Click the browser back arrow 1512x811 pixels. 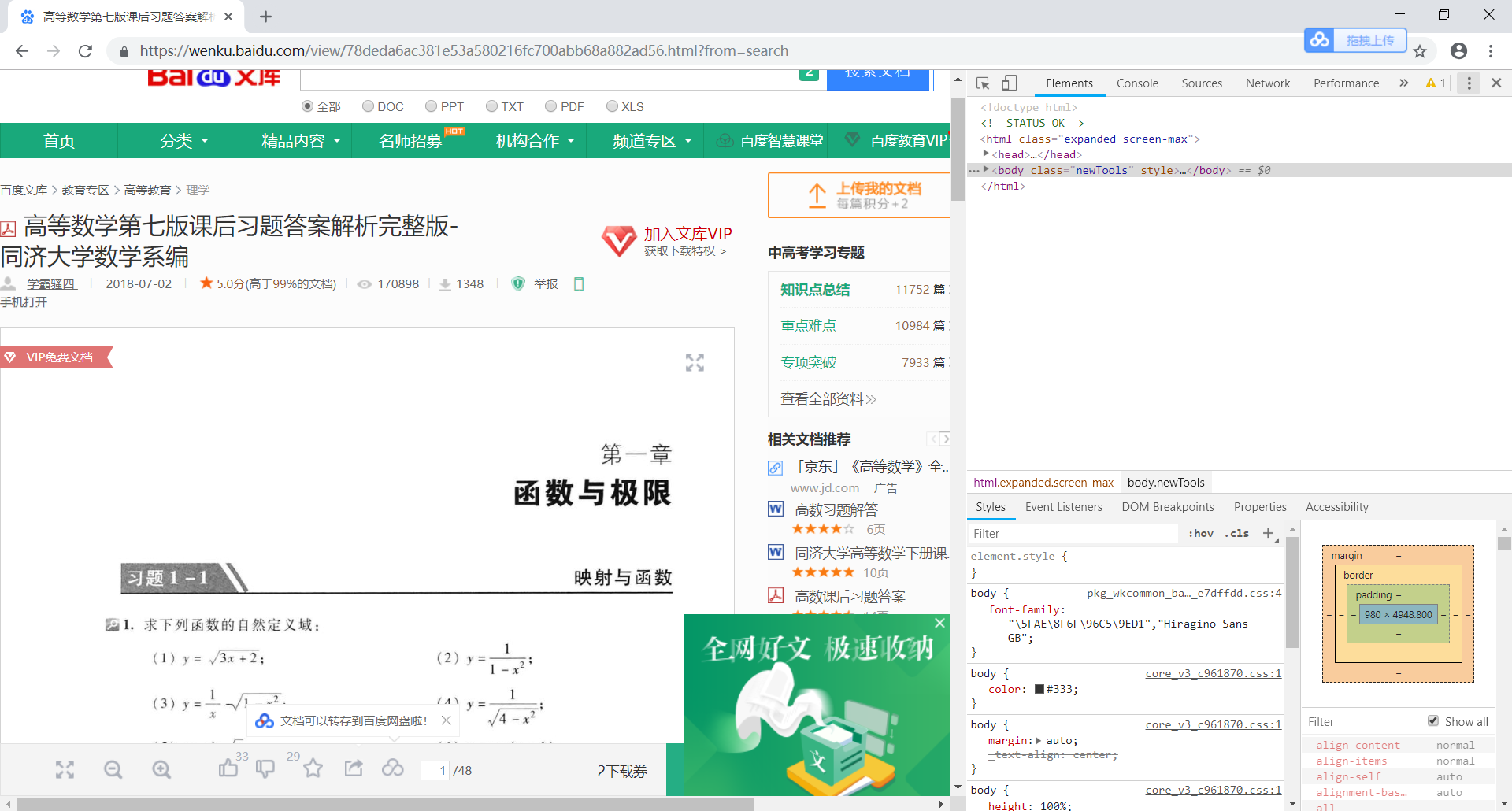[x=22, y=51]
